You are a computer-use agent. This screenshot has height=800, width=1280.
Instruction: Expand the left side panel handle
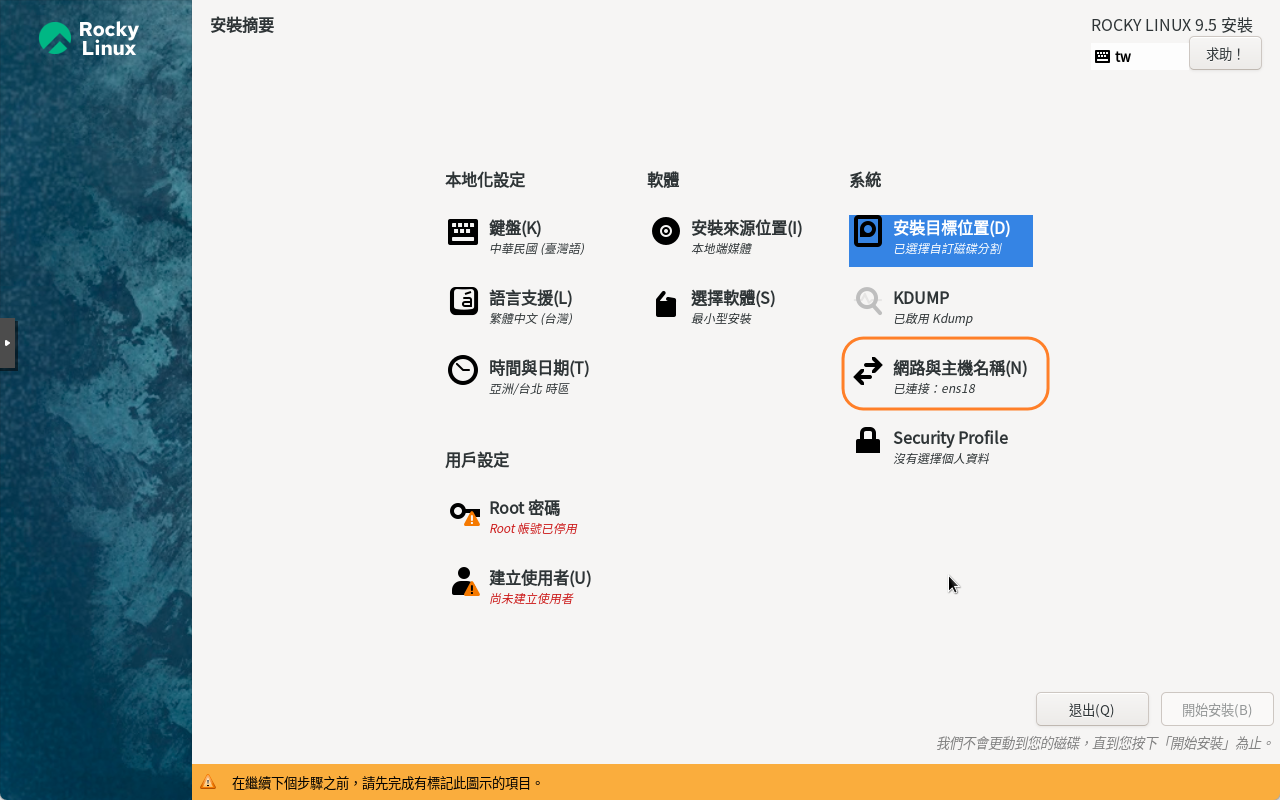pyautogui.click(x=7, y=343)
